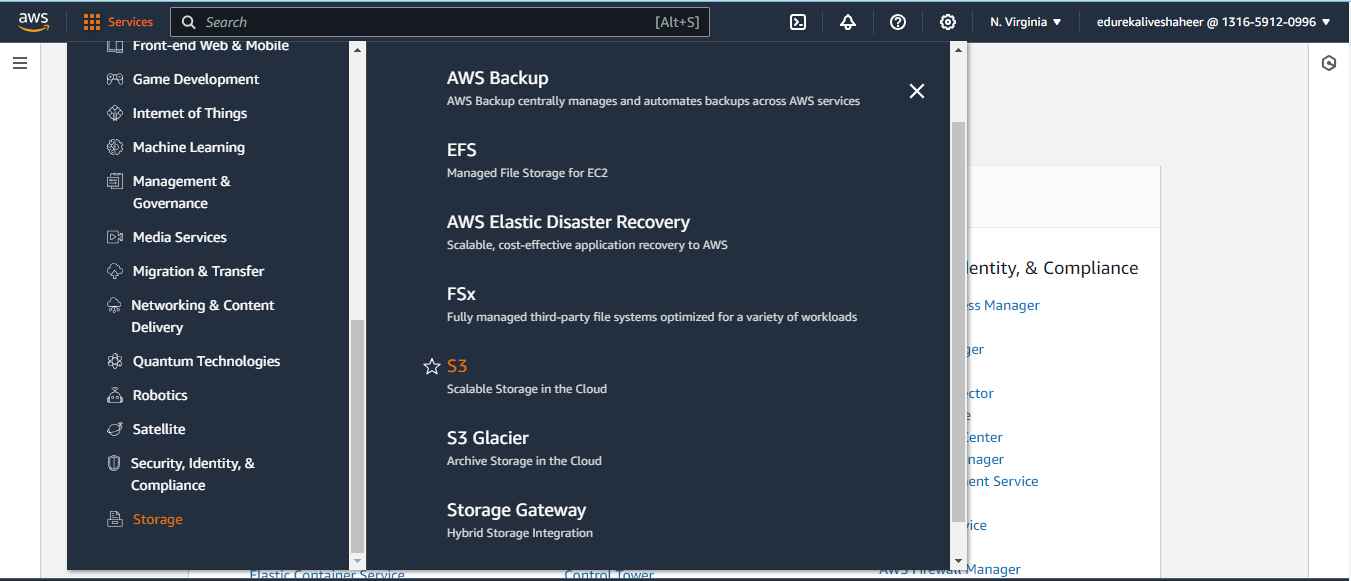Image resolution: width=1351 pixels, height=581 pixels.
Task: Open the EFS service link
Action: [461, 149]
